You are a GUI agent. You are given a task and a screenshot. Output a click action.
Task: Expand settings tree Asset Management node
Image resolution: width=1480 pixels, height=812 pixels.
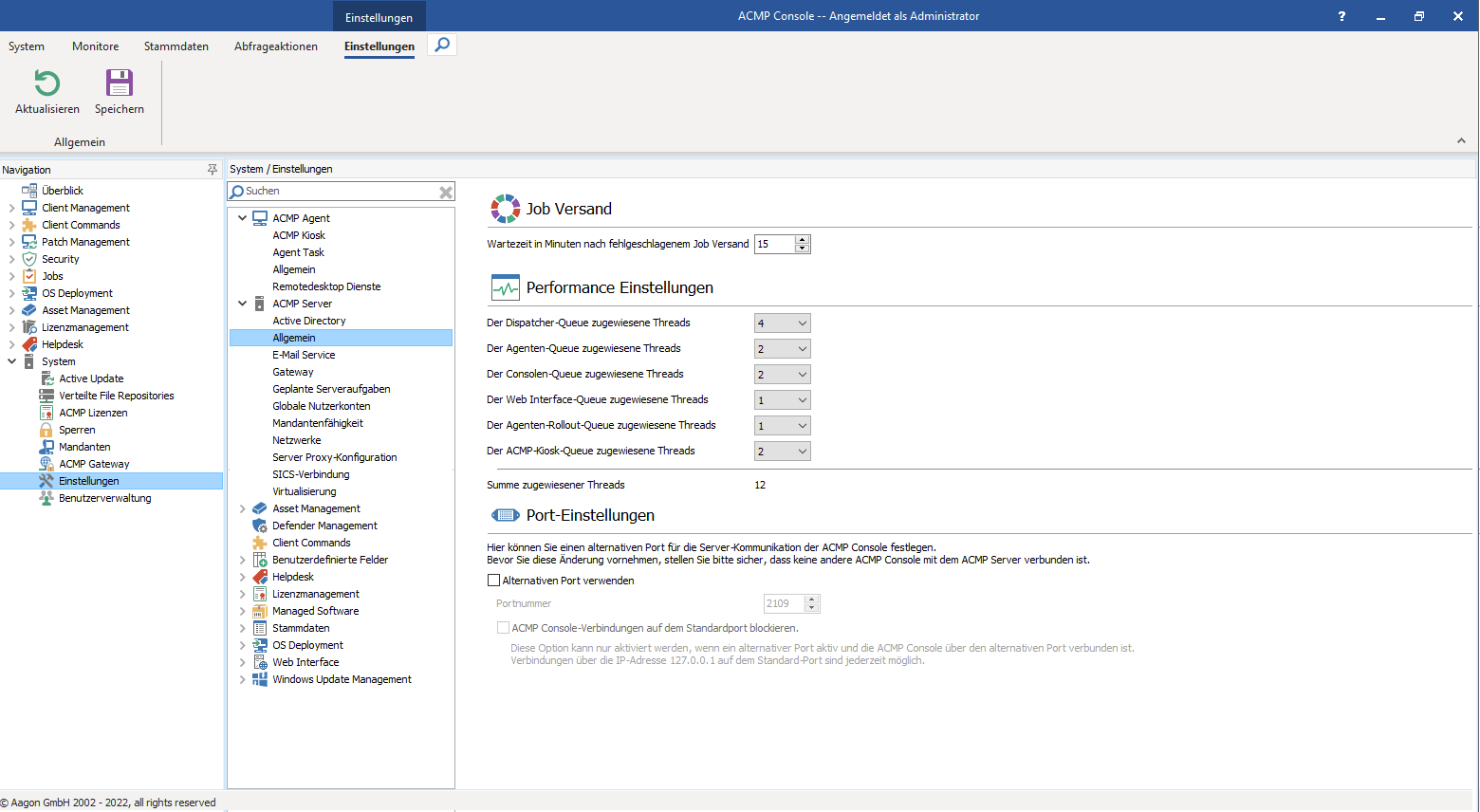click(x=242, y=508)
